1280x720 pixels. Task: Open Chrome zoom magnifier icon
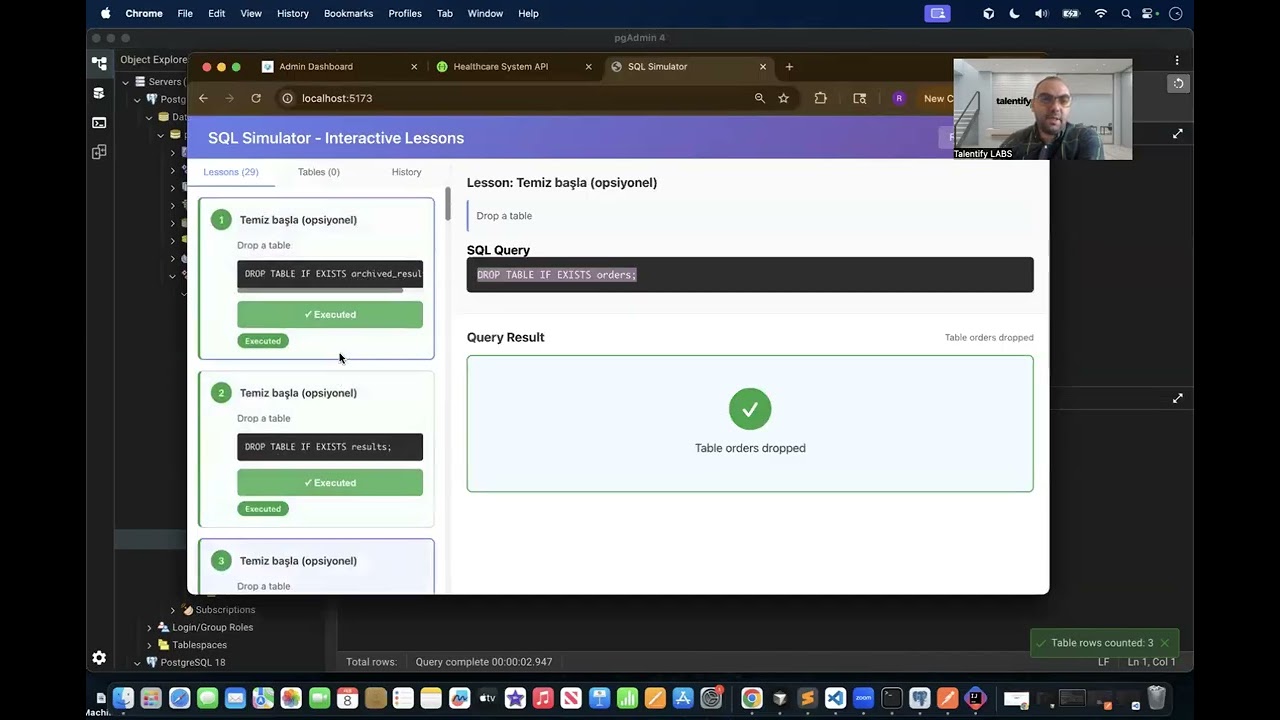coord(760,98)
